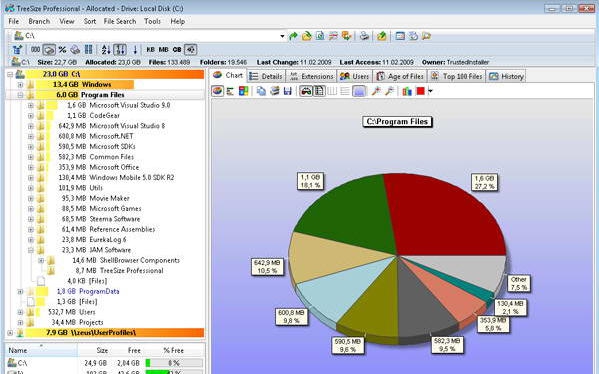Open the Help menu

pos(178,21)
